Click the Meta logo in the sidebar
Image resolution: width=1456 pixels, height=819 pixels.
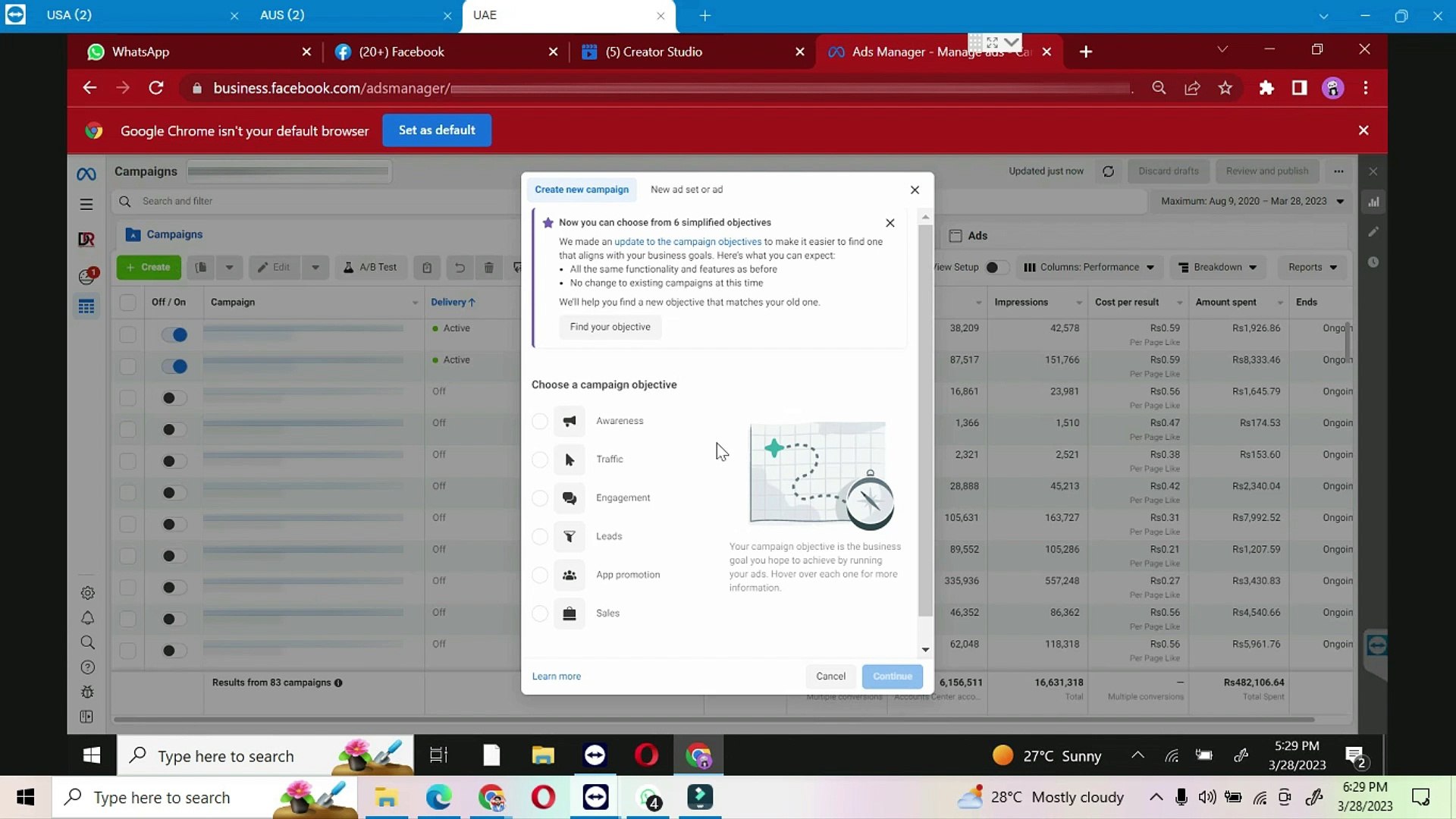pos(86,173)
